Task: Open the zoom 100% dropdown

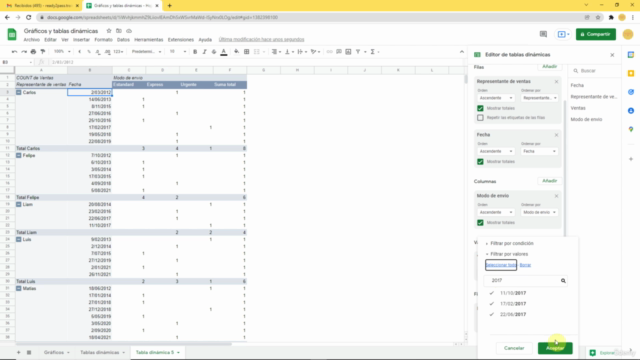Action: point(62,52)
